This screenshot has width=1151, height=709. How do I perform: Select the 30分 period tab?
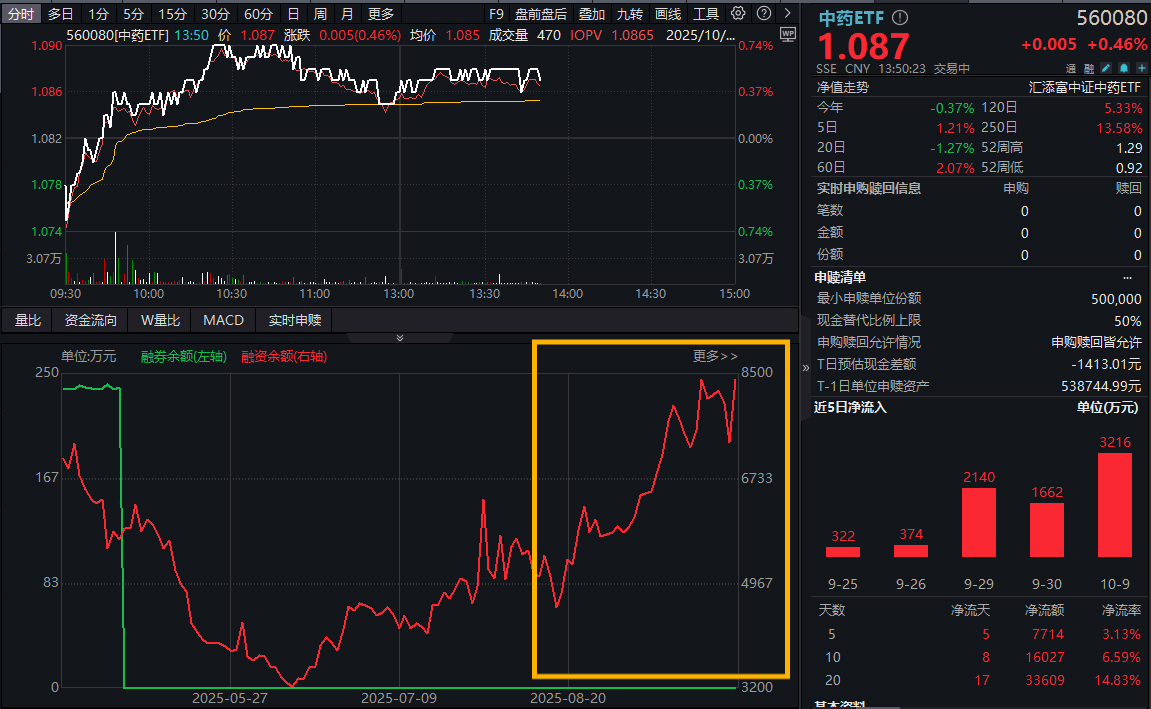[x=215, y=14]
